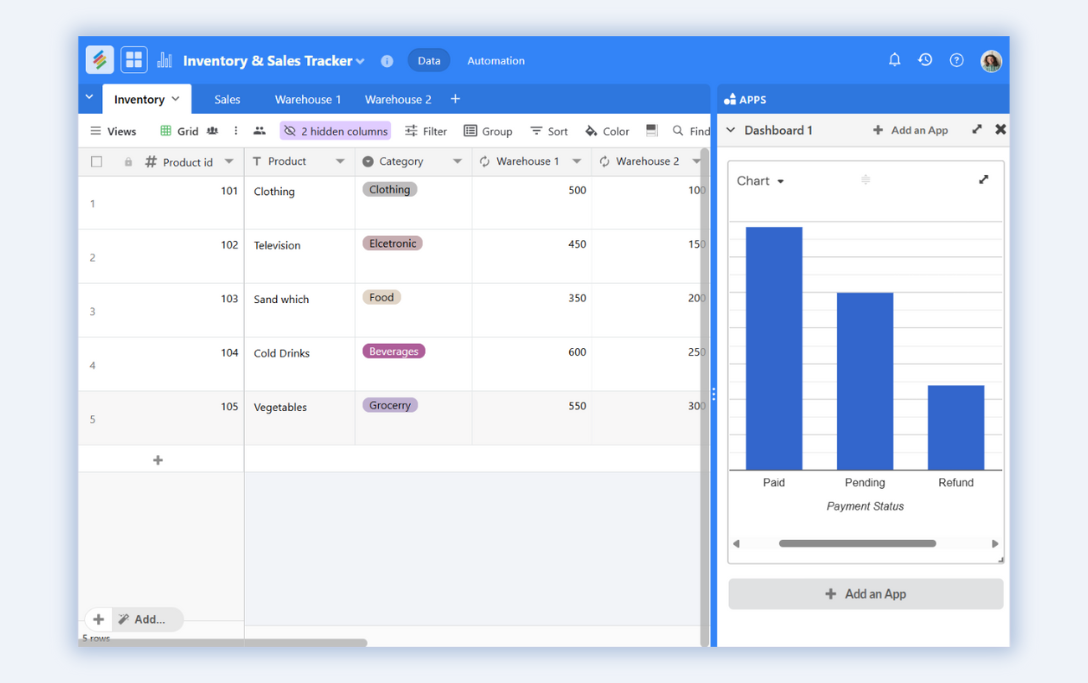Viewport: 1088px width, 683px height.
Task: Open the Automation section
Action: click(496, 60)
